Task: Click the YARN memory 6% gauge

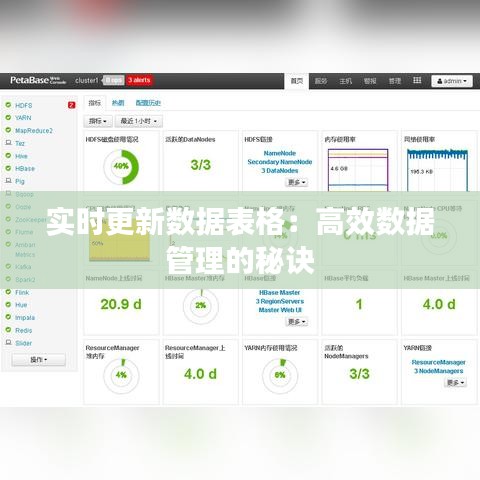Action: click(280, 375)
